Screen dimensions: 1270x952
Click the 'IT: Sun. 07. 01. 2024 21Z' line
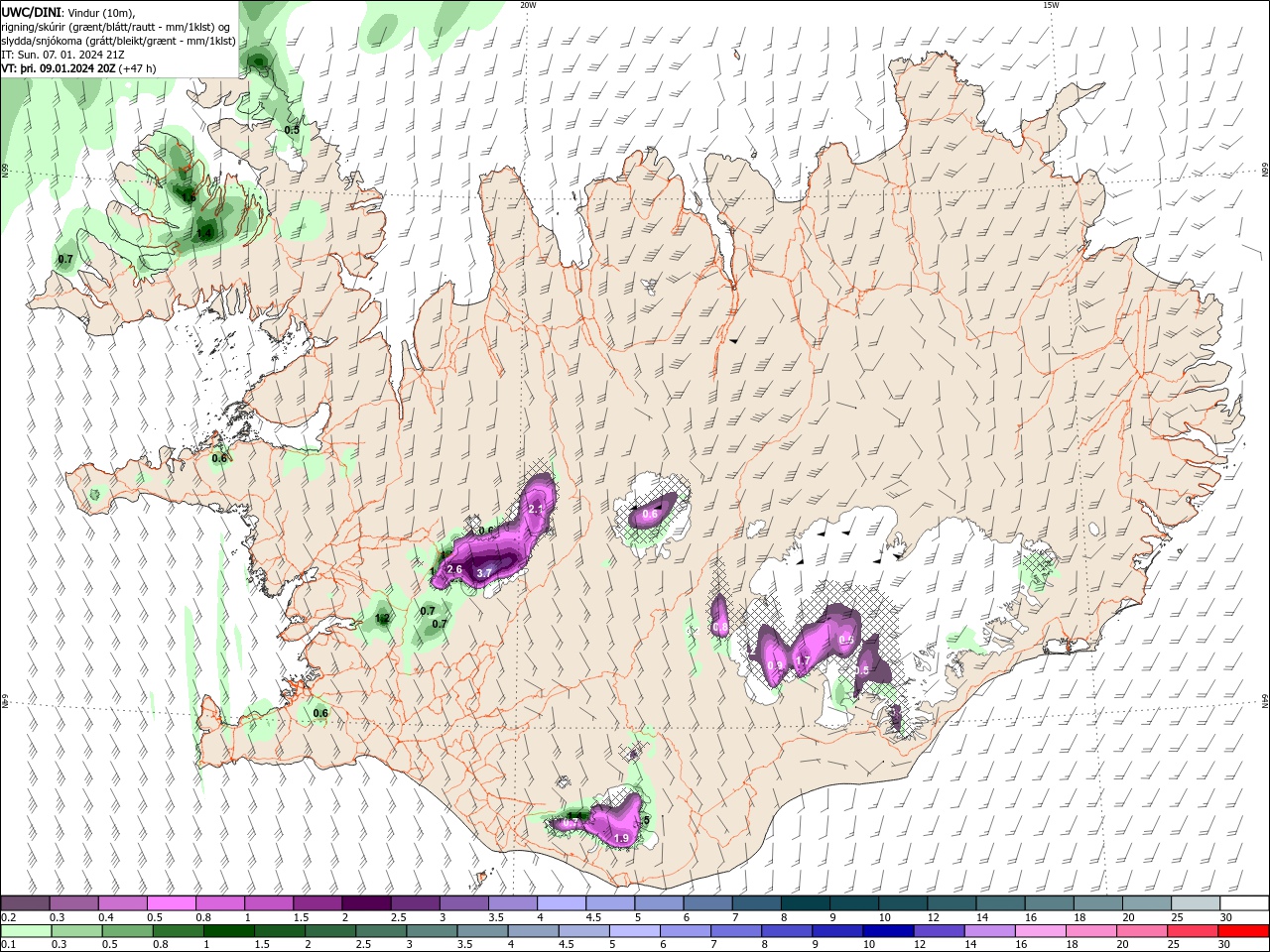click(x=63, y=55)
